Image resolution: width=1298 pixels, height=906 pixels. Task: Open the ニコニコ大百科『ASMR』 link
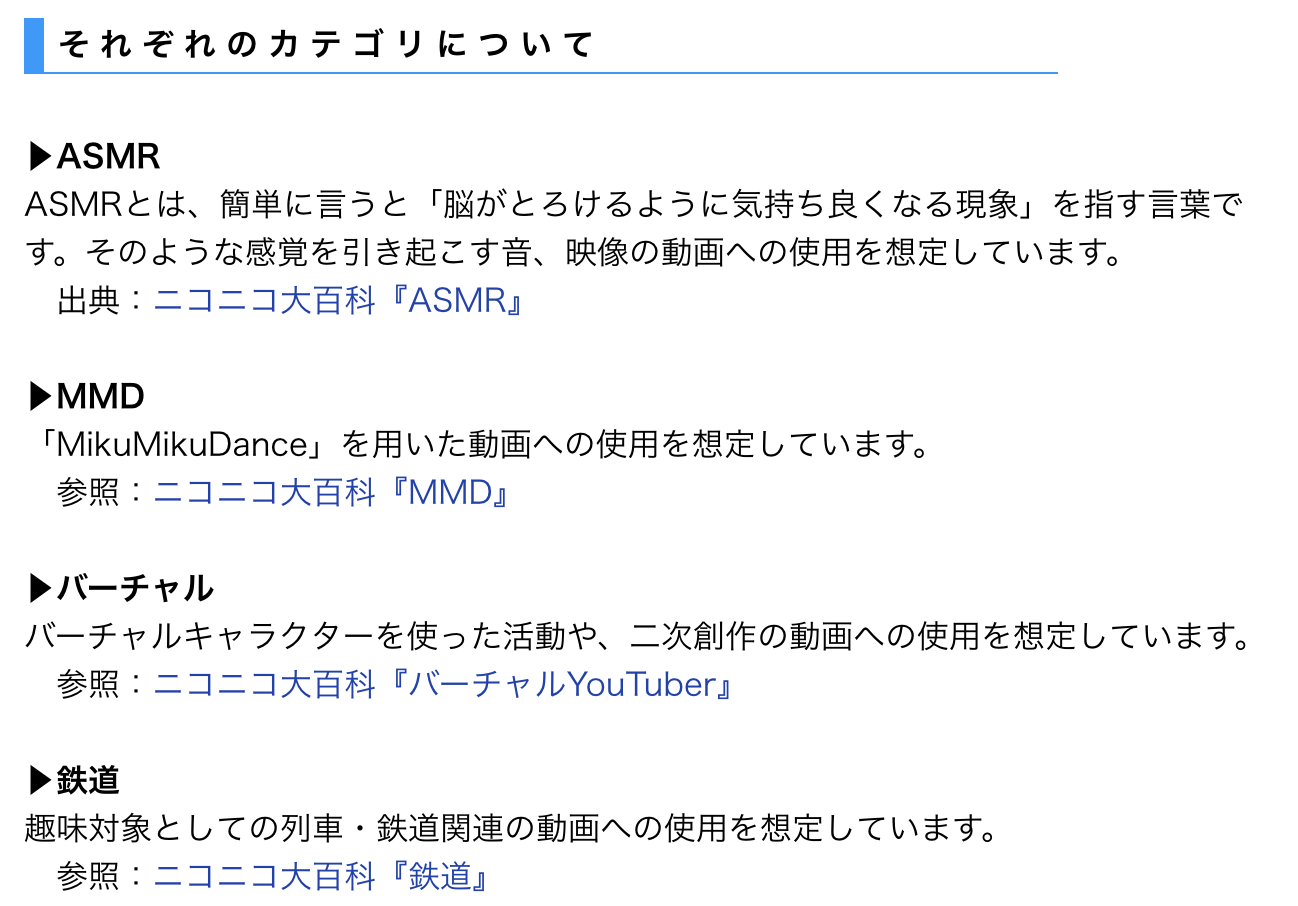[339, 301]
